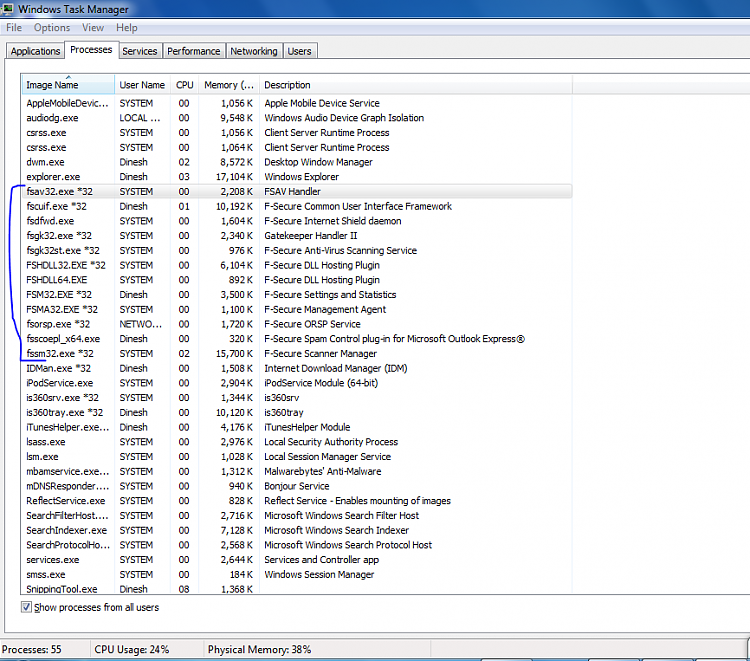Select the dwm.exe process

pos(297,162)
